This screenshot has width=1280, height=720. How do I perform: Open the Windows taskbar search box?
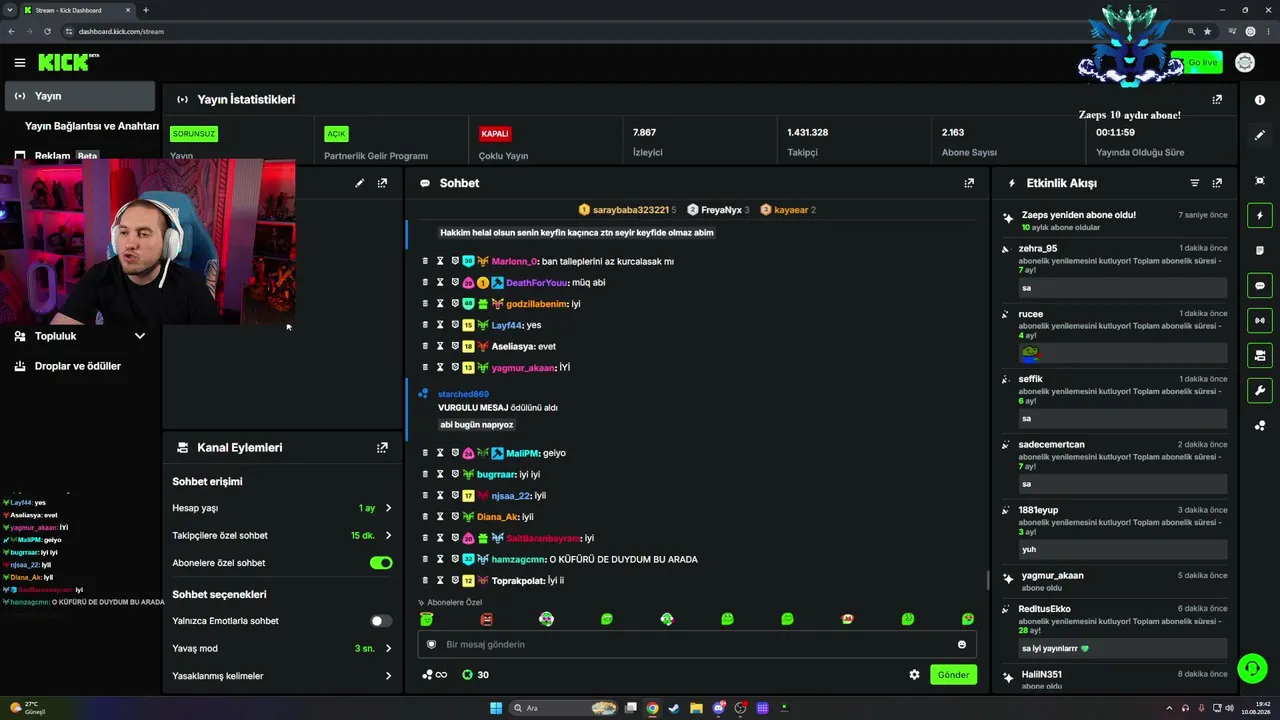565,708
